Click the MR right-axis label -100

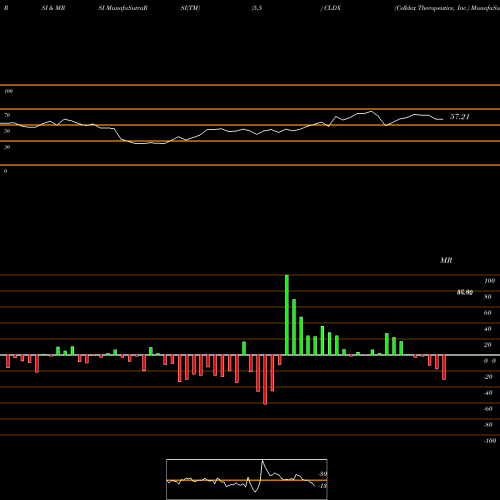click(490, 441)
